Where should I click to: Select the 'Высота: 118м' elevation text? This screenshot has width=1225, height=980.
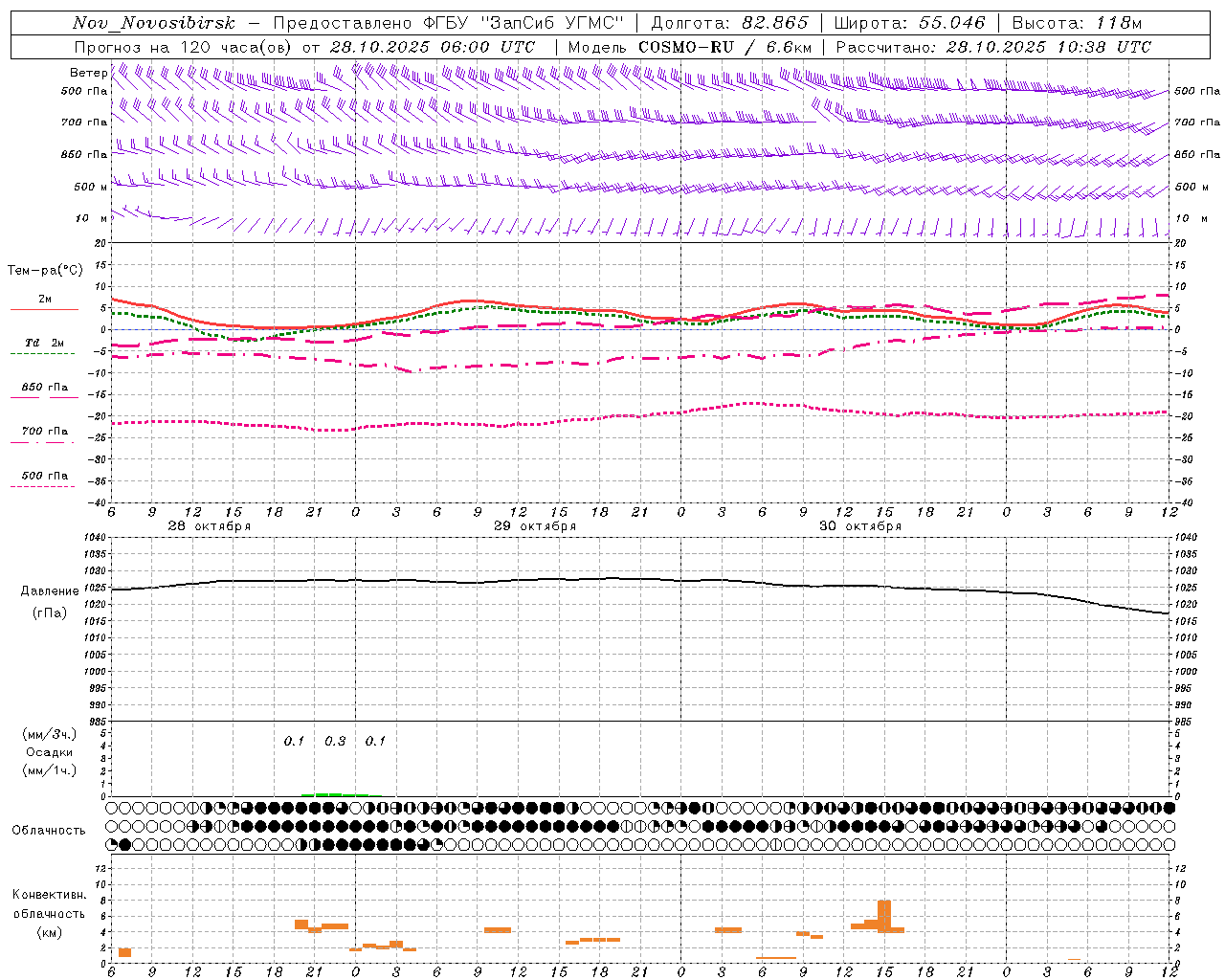coord(1077,23)
